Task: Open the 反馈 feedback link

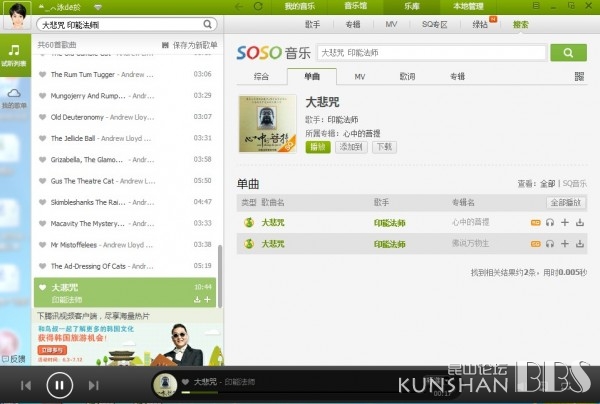Action: [14, 358]
